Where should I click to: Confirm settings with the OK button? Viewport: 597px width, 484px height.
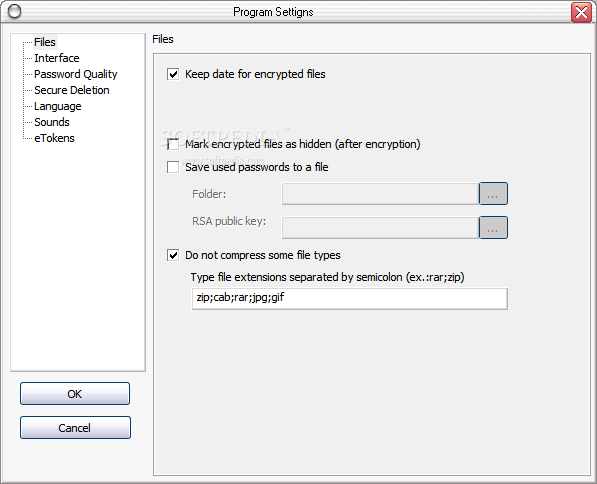coord(75,393)
